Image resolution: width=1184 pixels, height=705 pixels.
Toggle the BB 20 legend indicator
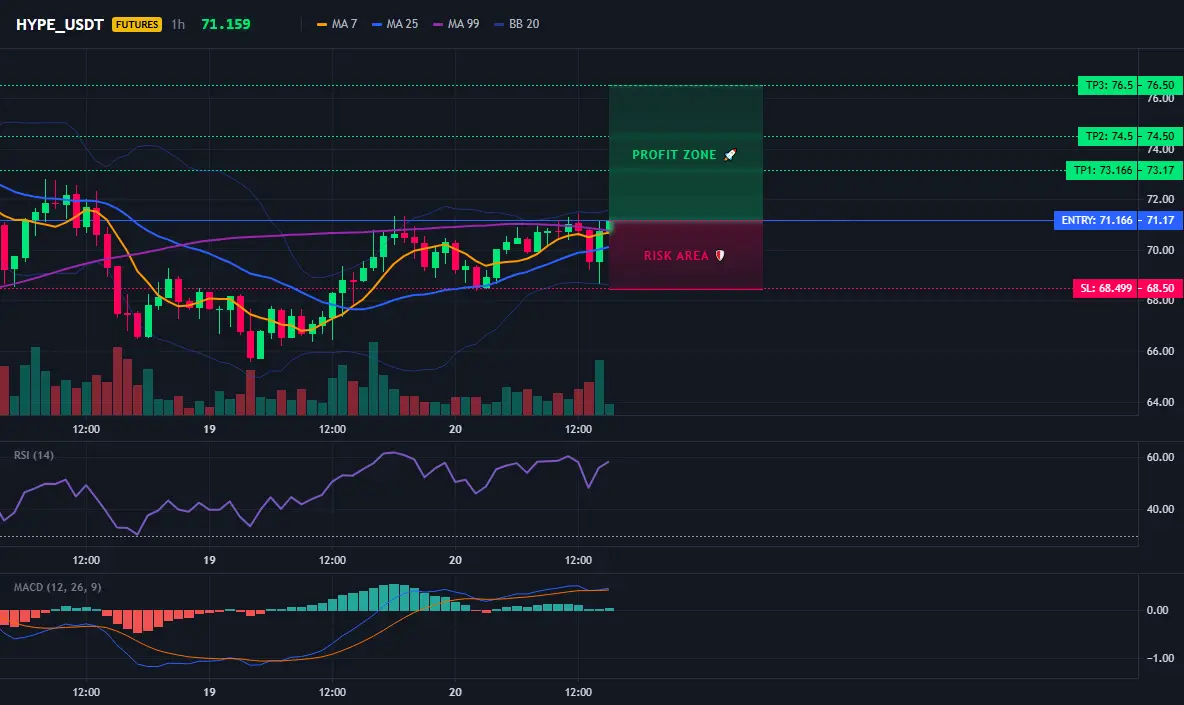pyautogui.click(x=516, y=24)
